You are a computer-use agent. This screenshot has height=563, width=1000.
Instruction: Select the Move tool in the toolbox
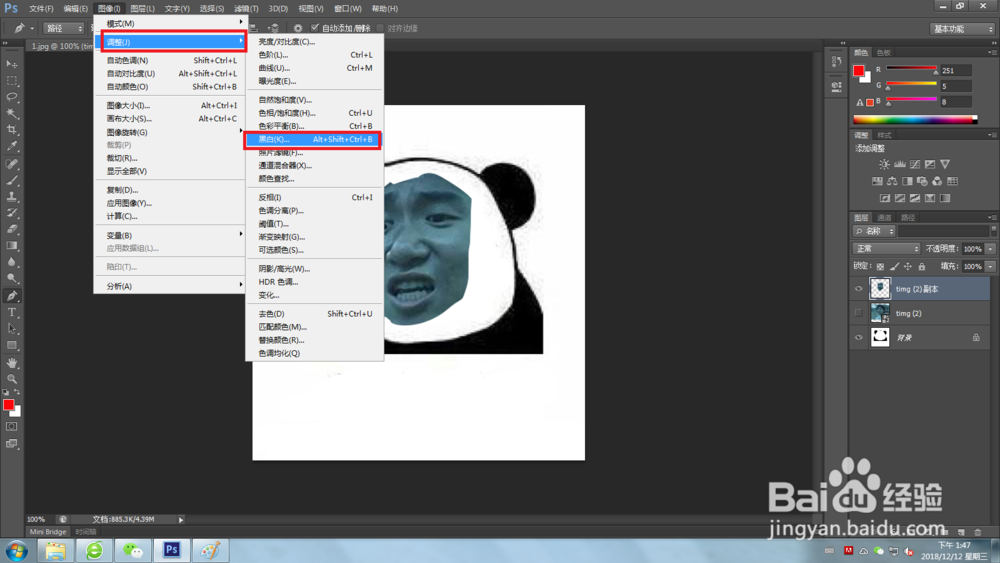(x=11, y=64)
